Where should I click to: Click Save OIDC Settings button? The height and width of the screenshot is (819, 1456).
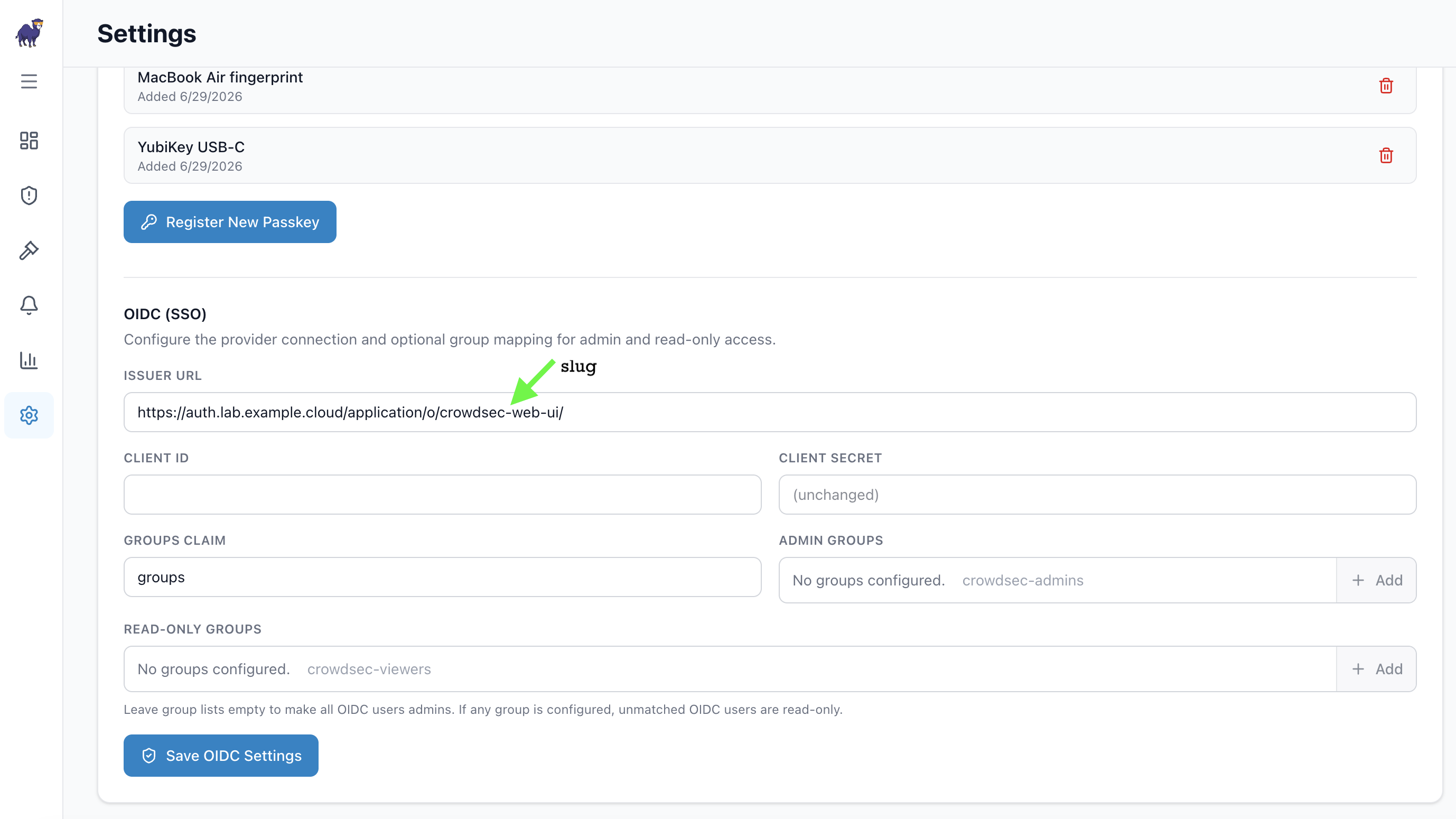click(x=221, y=756)
